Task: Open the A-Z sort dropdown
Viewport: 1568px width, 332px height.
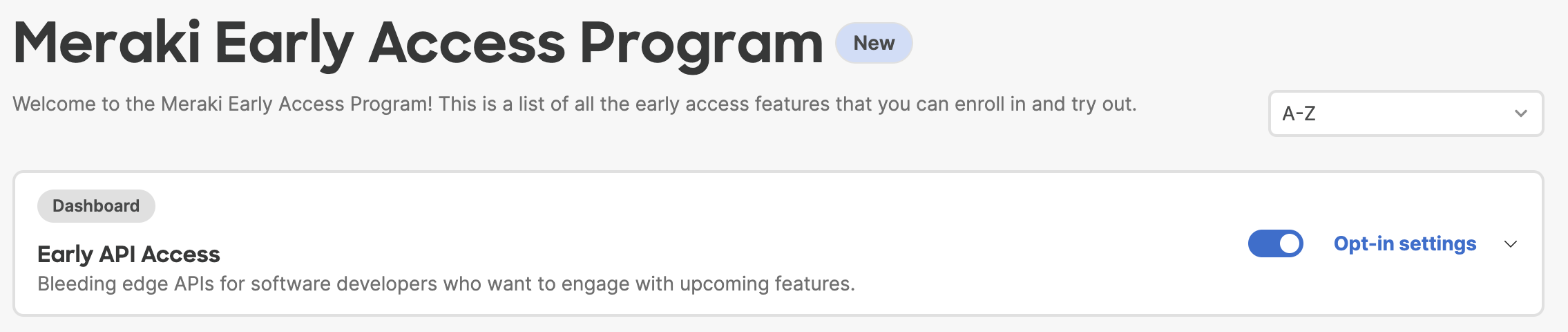Action: click(1406, 113)
